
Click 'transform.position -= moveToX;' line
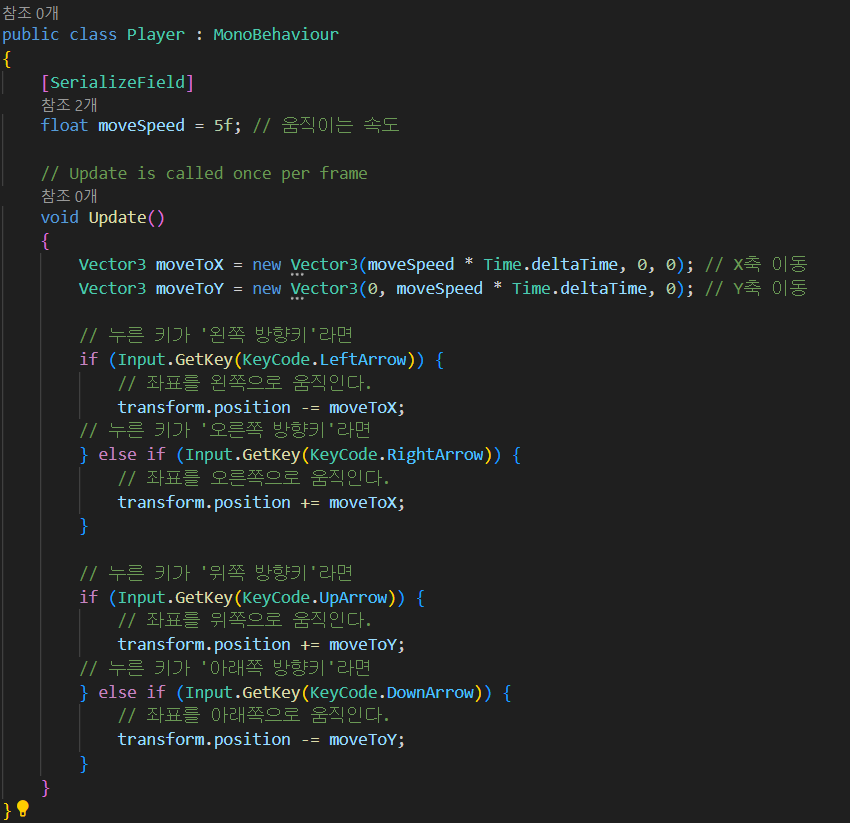coord(261,408)
